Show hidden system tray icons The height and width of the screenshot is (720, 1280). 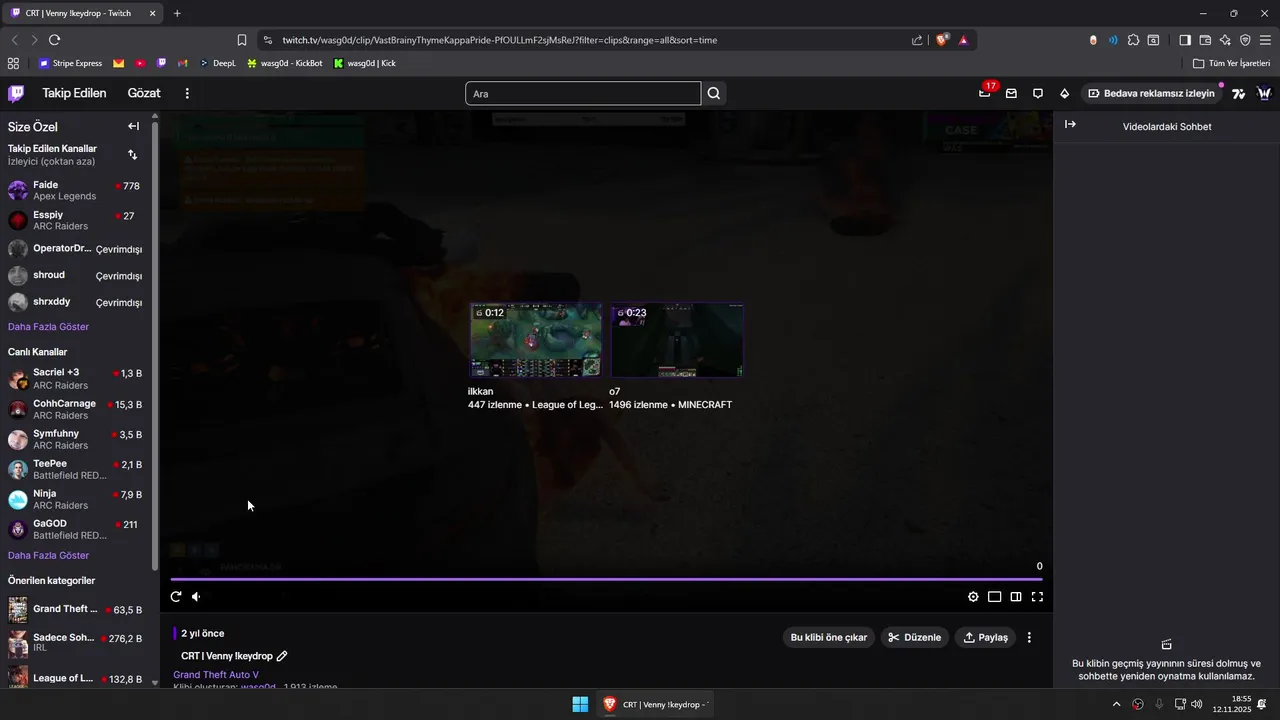[x=1116, y=704]
